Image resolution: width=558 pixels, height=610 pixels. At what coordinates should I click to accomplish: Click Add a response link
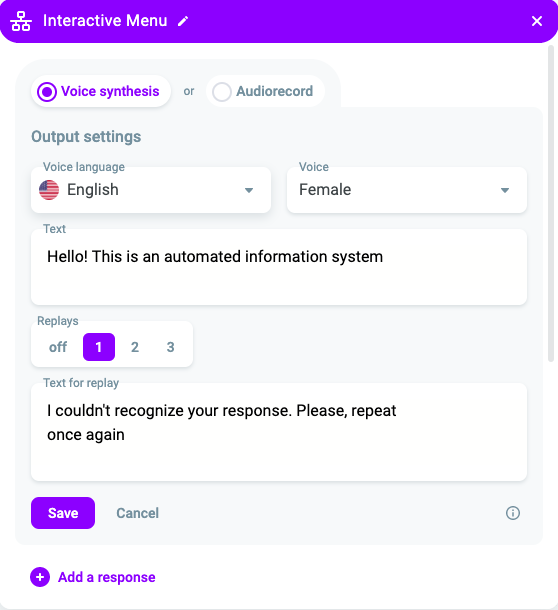tap(107, 577)
